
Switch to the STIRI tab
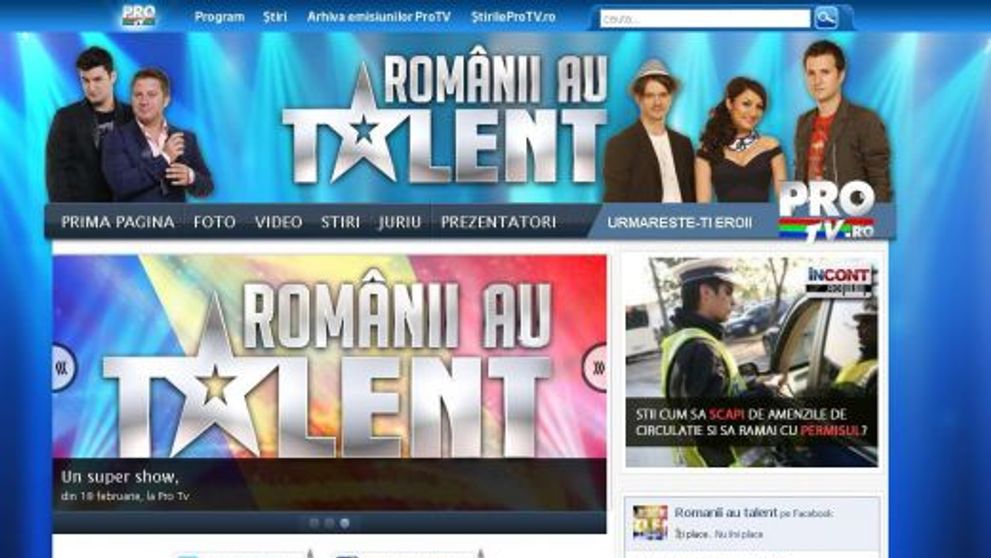click(340, 222)
